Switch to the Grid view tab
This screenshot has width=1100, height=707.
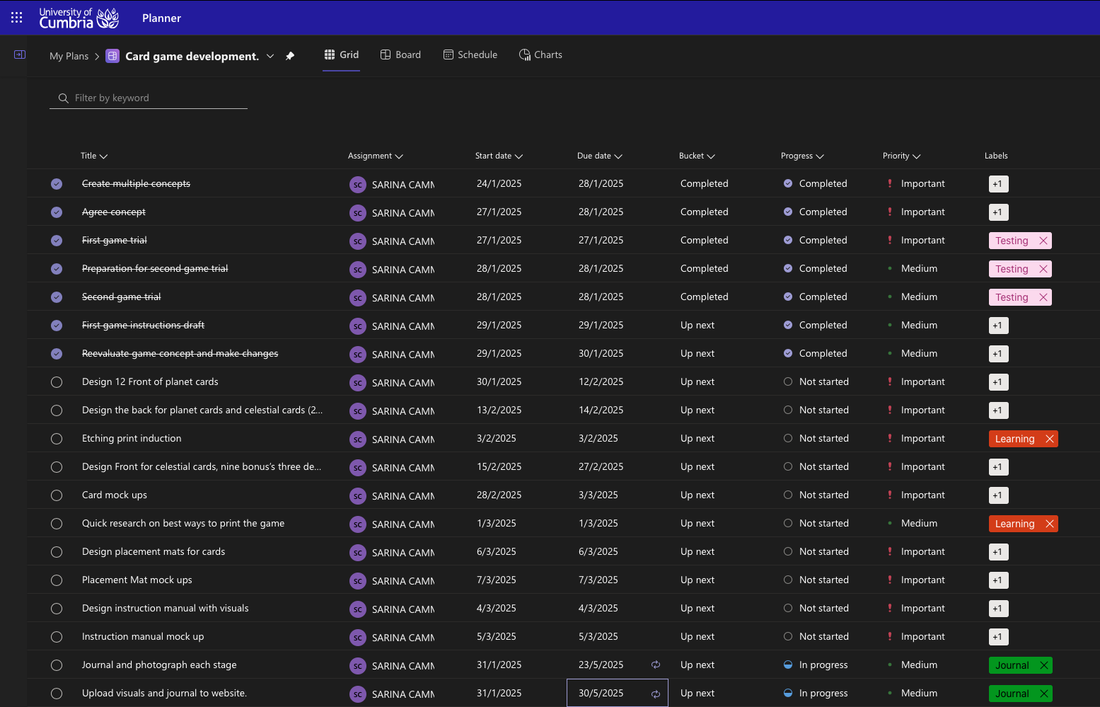point(342,55)
